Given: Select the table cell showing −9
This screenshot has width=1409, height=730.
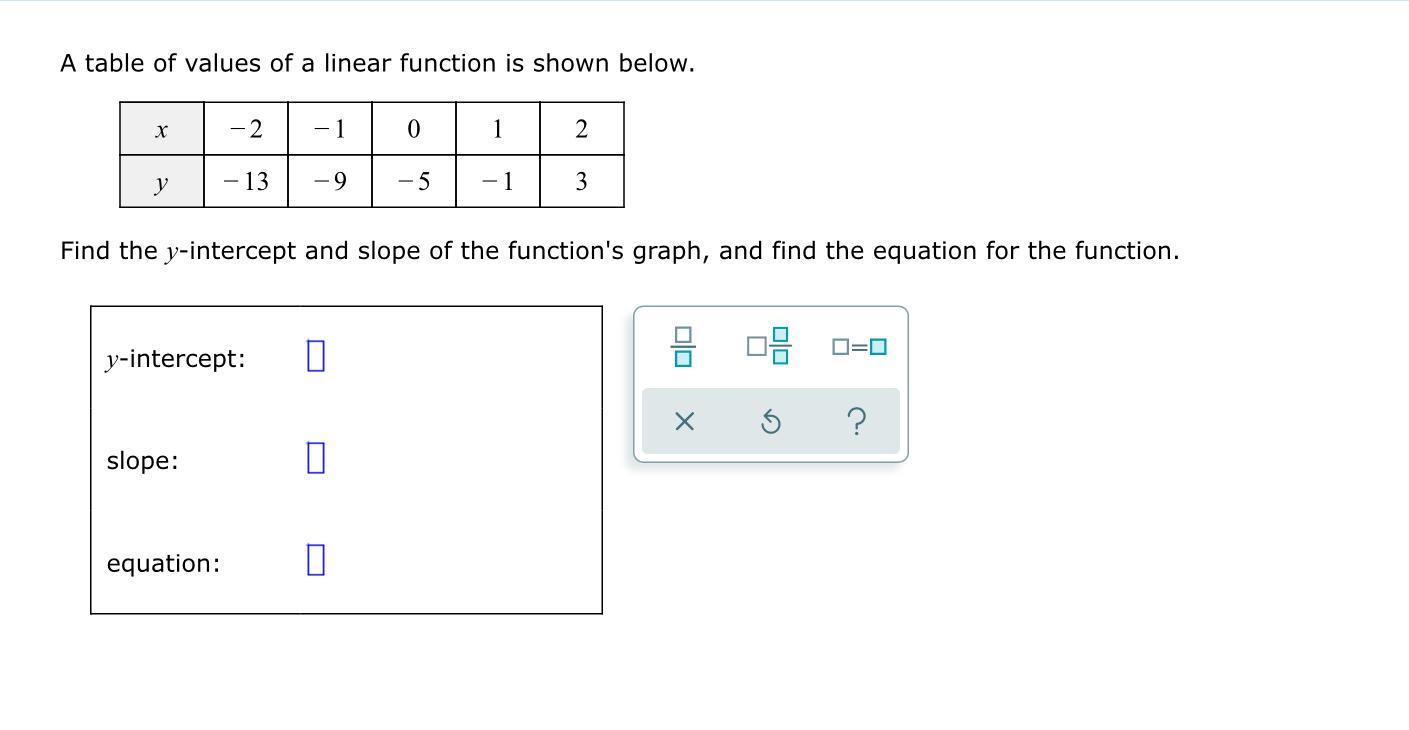Looking at the screenshot, I should 330,182.
